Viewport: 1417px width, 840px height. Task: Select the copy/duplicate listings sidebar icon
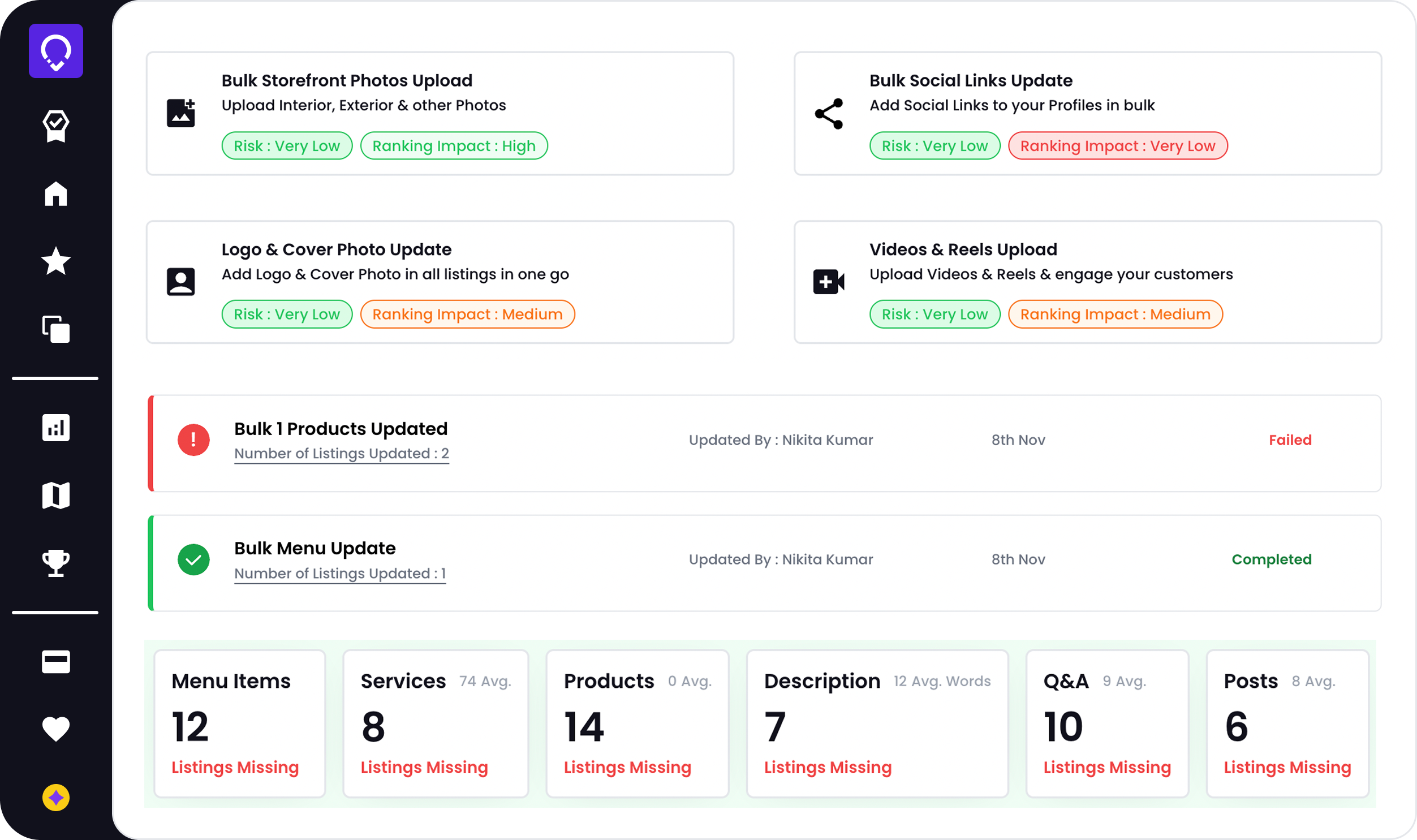pyautogui.click(x=55, y=329)
